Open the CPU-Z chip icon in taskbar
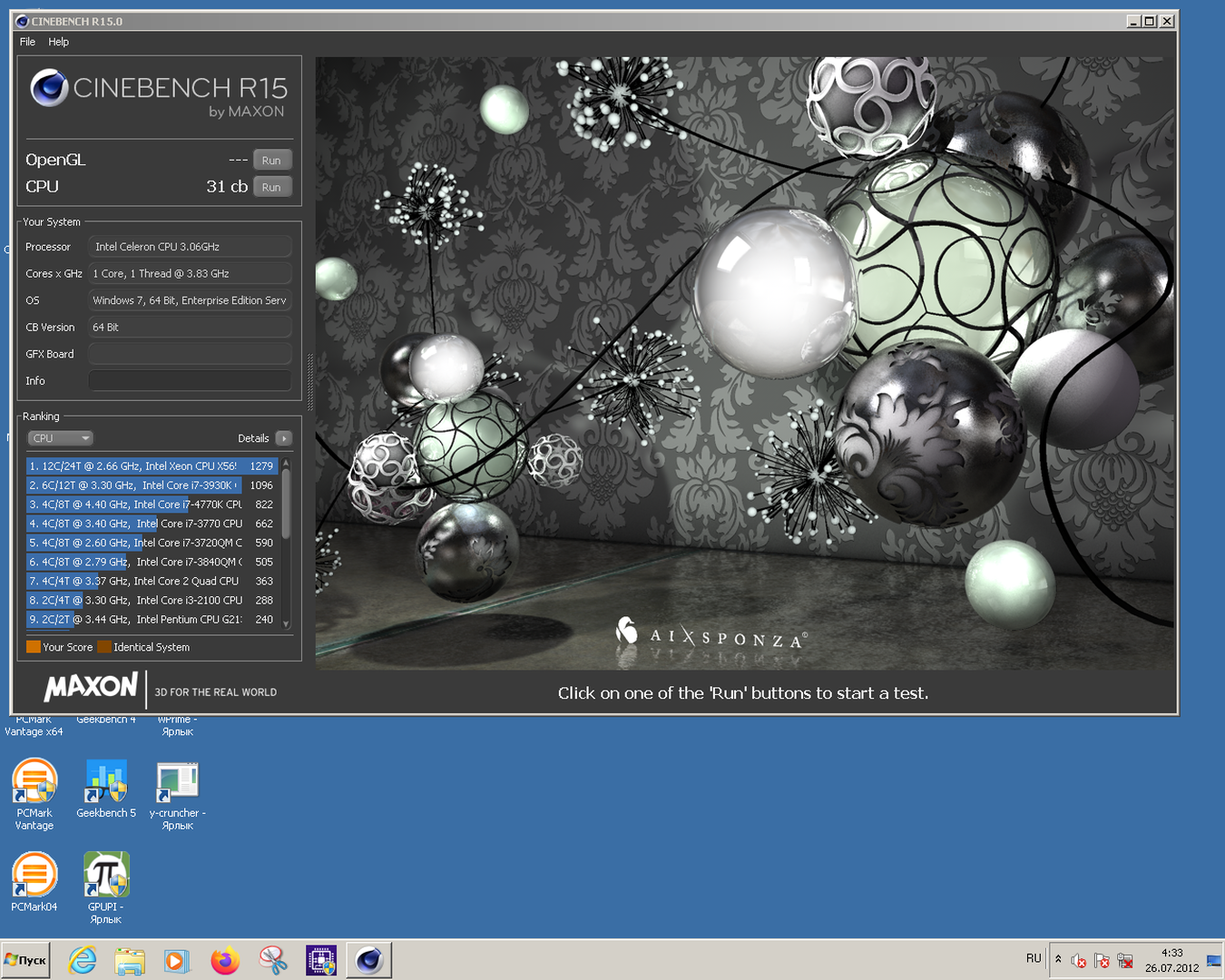 coord(321,960)
